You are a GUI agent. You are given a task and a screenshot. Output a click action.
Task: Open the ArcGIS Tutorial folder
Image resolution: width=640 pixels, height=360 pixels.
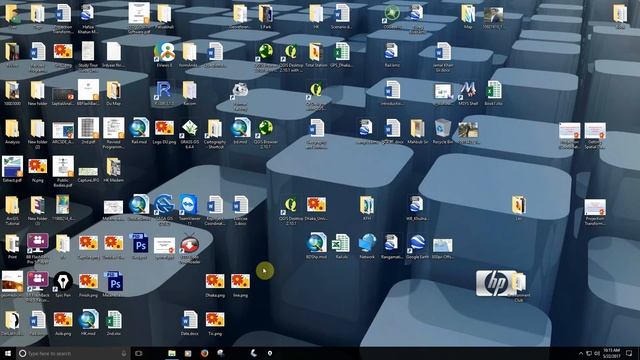pos(12,206)
